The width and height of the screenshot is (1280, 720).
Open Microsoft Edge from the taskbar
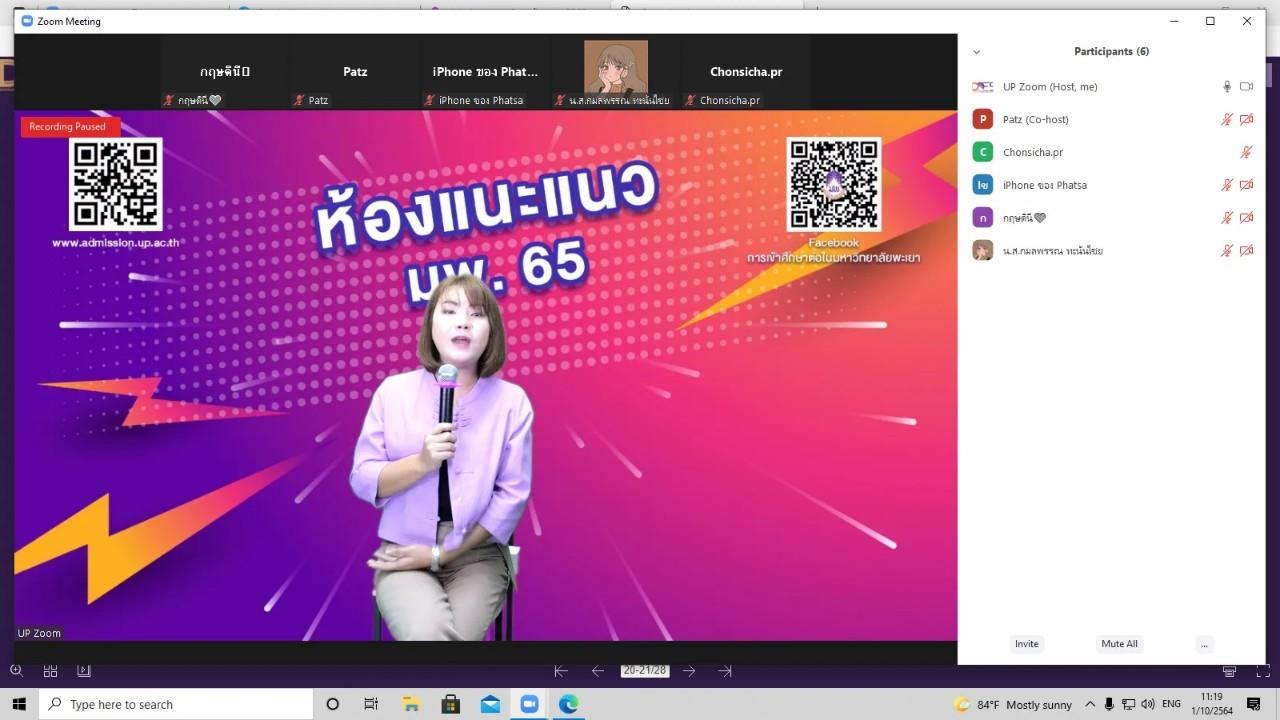(x=568, y=704)
